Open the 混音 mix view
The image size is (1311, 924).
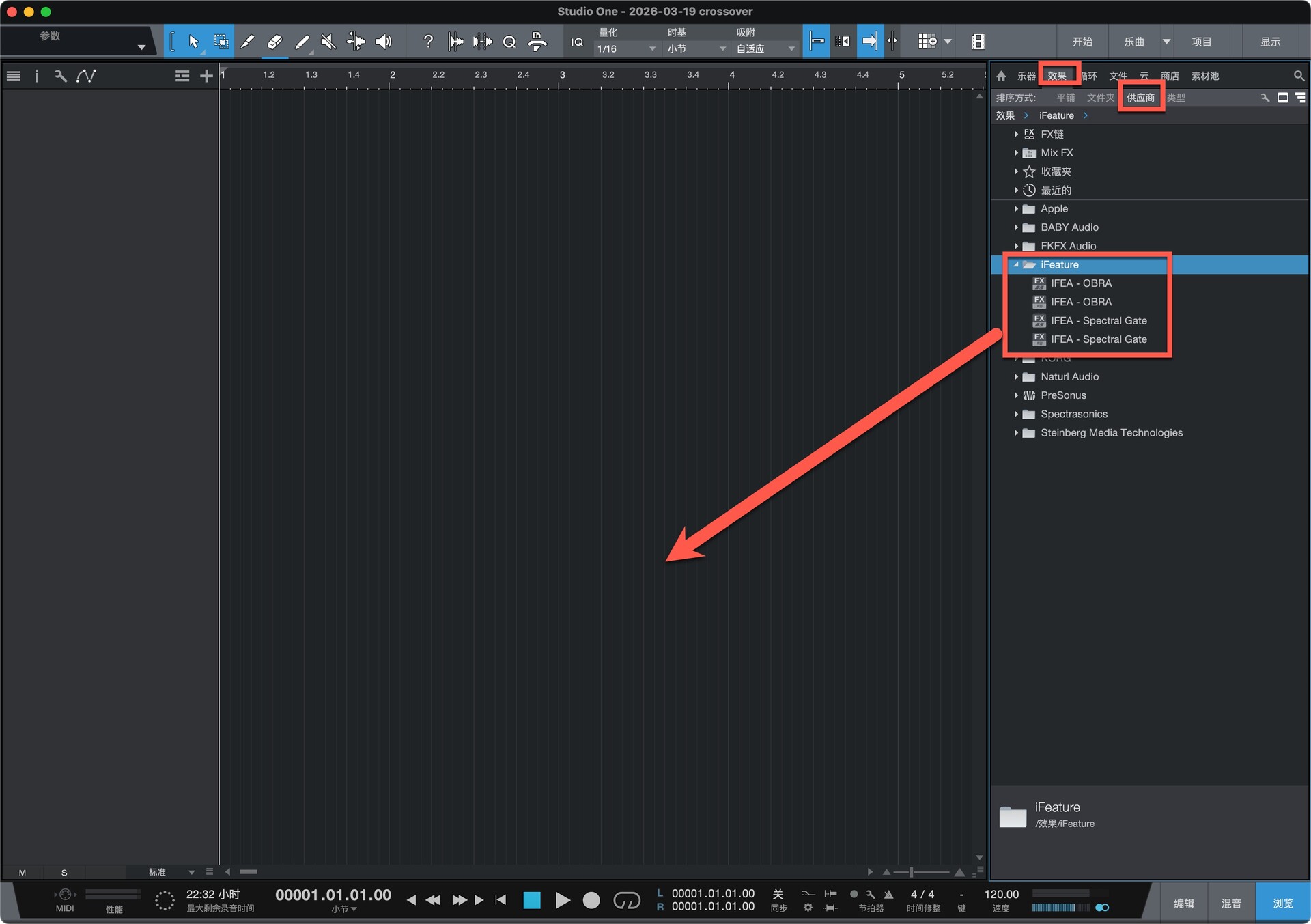[x=1231, y=903]
